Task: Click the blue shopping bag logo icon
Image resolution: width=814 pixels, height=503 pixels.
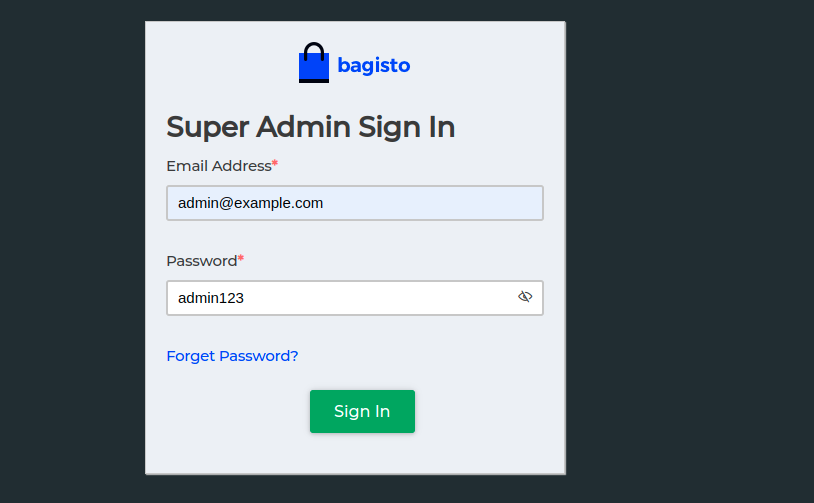Action: [314, 63]
